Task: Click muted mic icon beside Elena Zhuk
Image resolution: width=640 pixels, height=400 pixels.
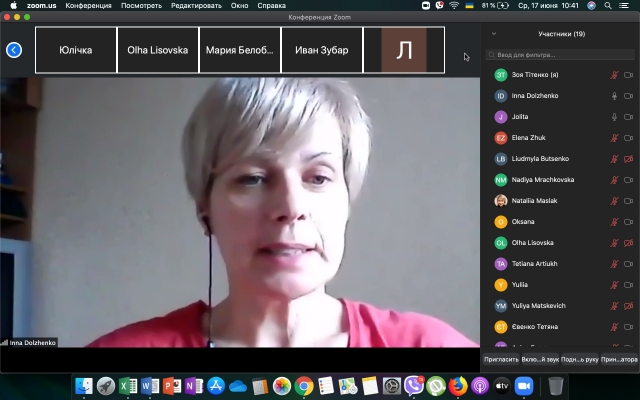Action: click(614, 138)
